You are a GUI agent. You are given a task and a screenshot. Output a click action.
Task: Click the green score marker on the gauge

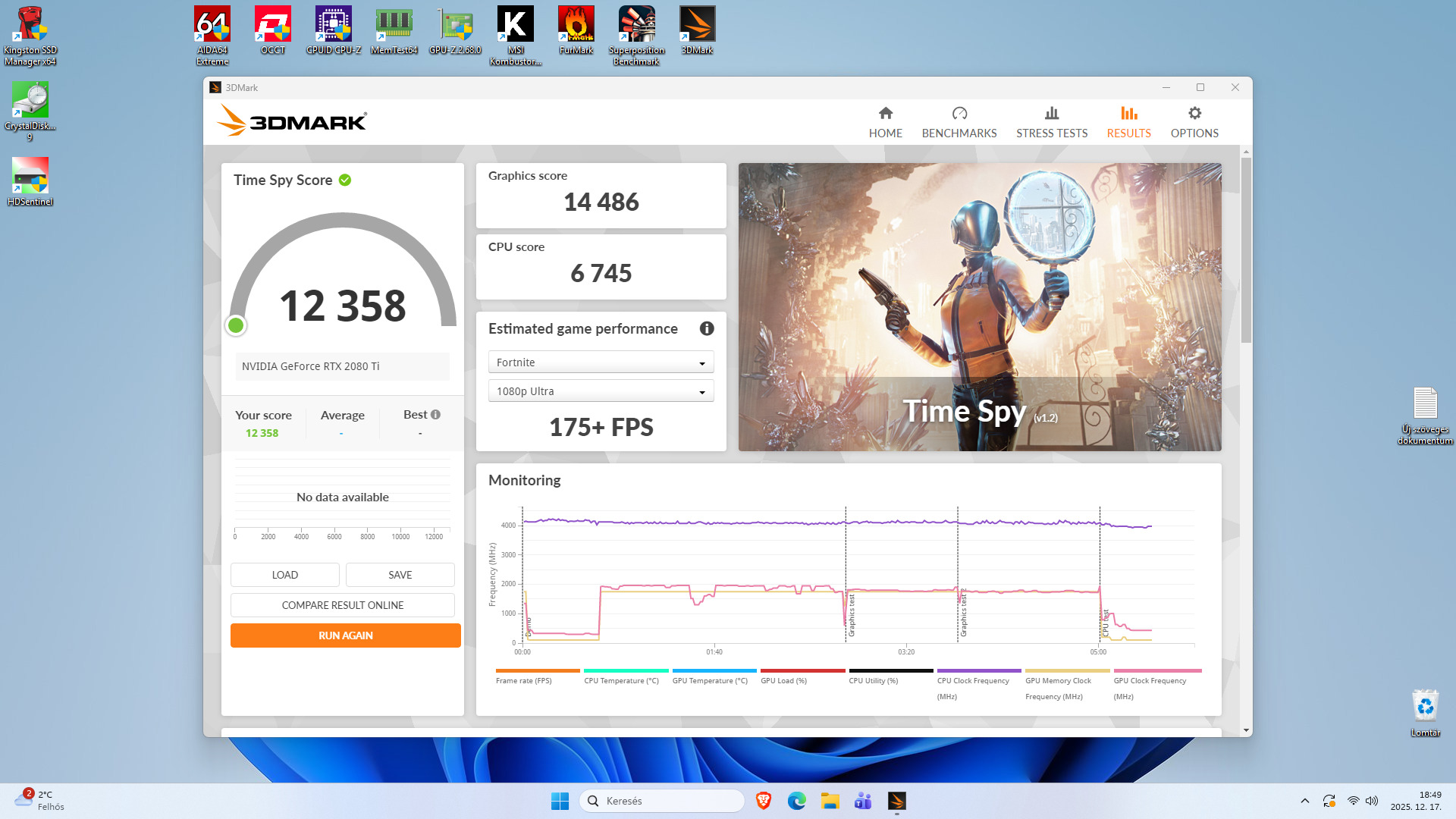coord(236,325)
